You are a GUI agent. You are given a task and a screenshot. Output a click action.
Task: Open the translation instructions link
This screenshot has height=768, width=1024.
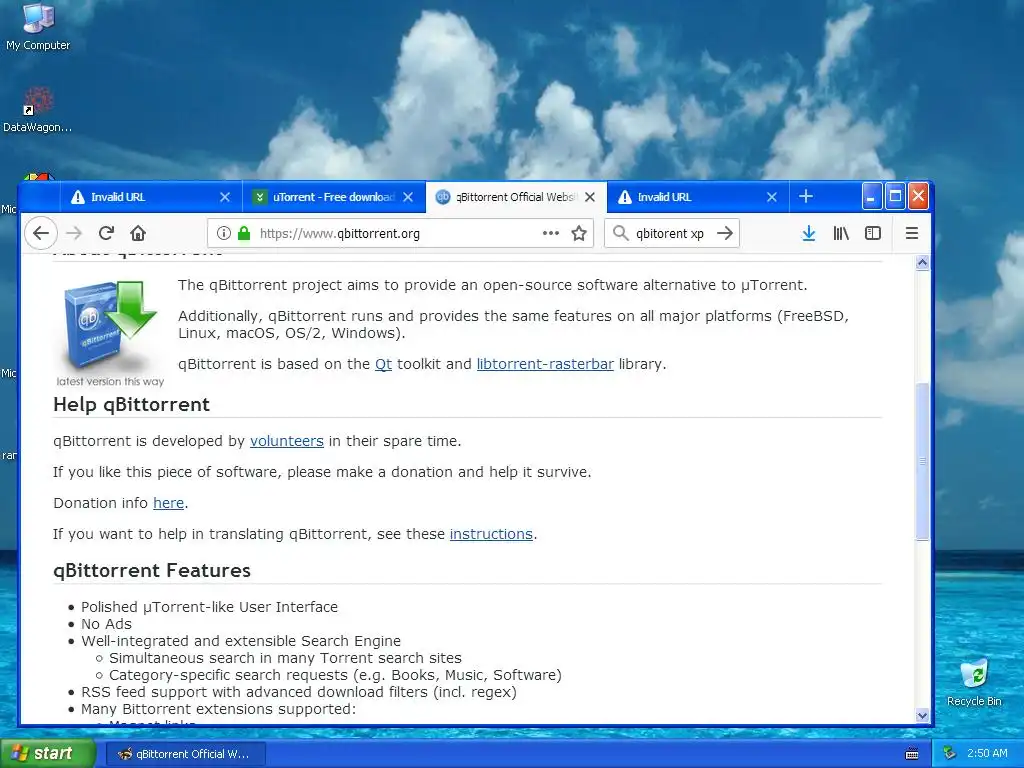tap(491, 534)
